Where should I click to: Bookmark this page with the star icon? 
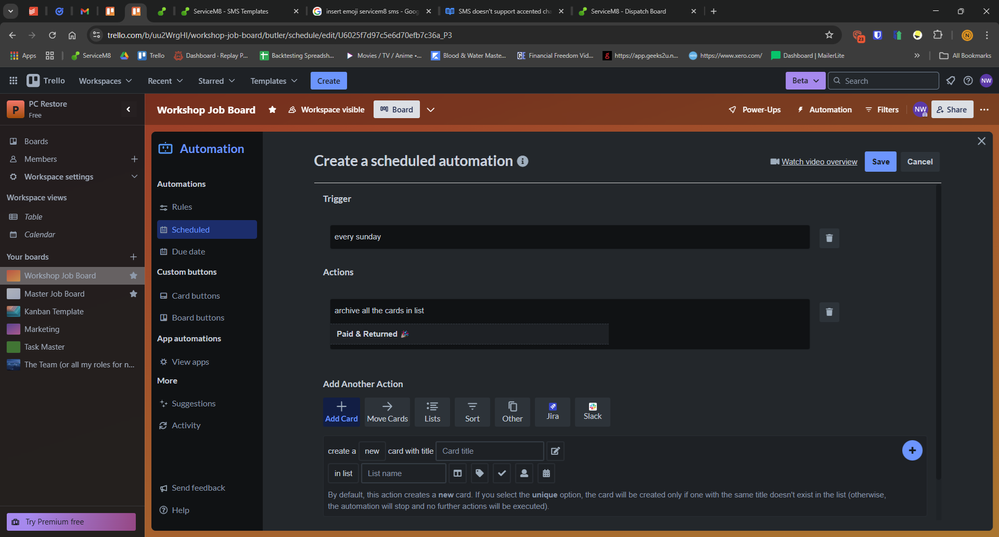(829, 35)
